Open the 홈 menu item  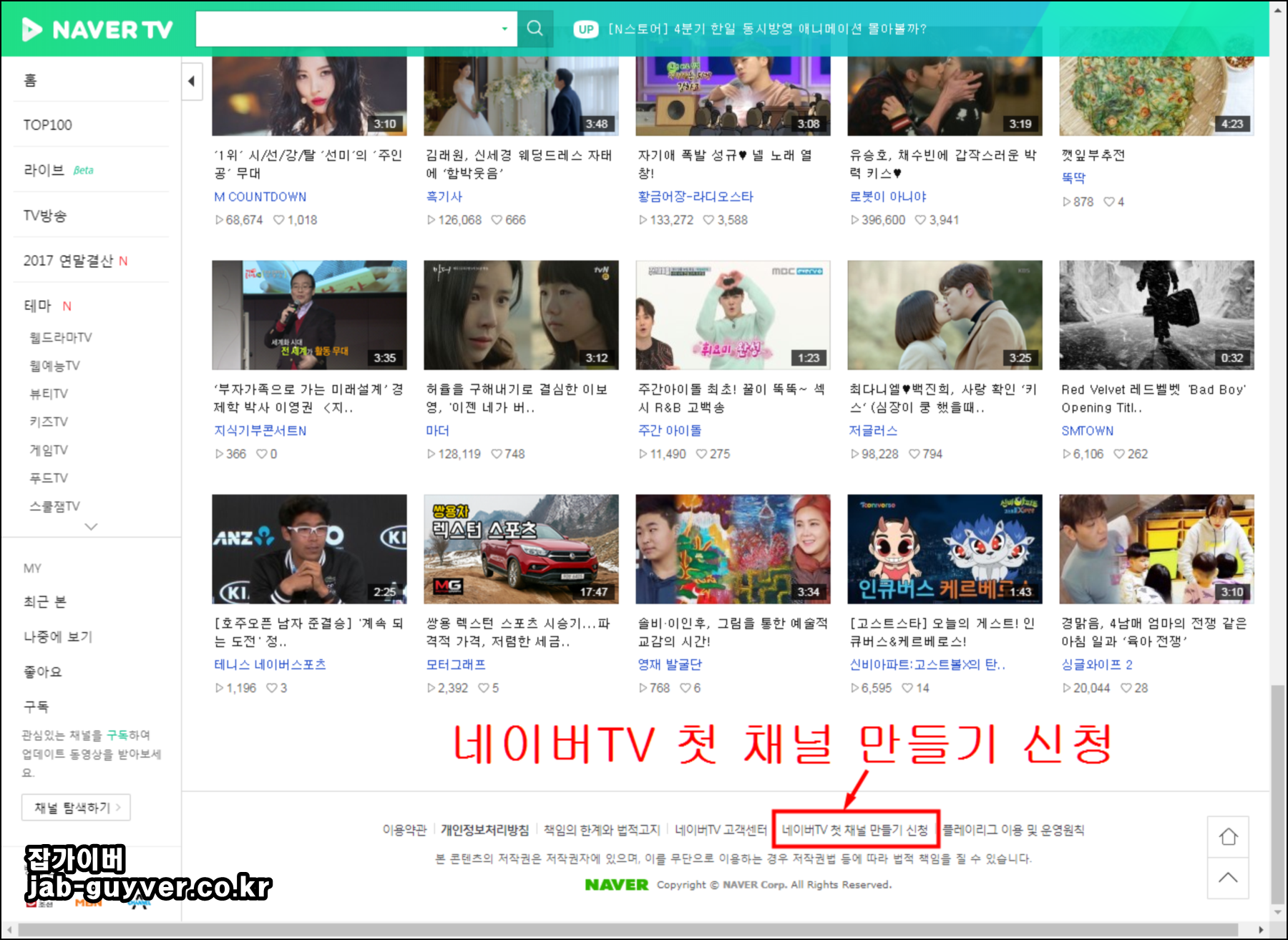click(x=30, y=80)
